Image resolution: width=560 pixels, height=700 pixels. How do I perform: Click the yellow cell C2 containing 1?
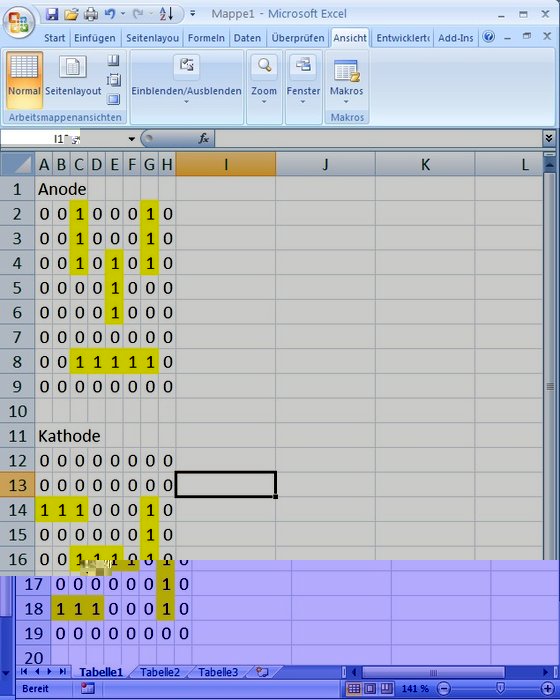79,214
